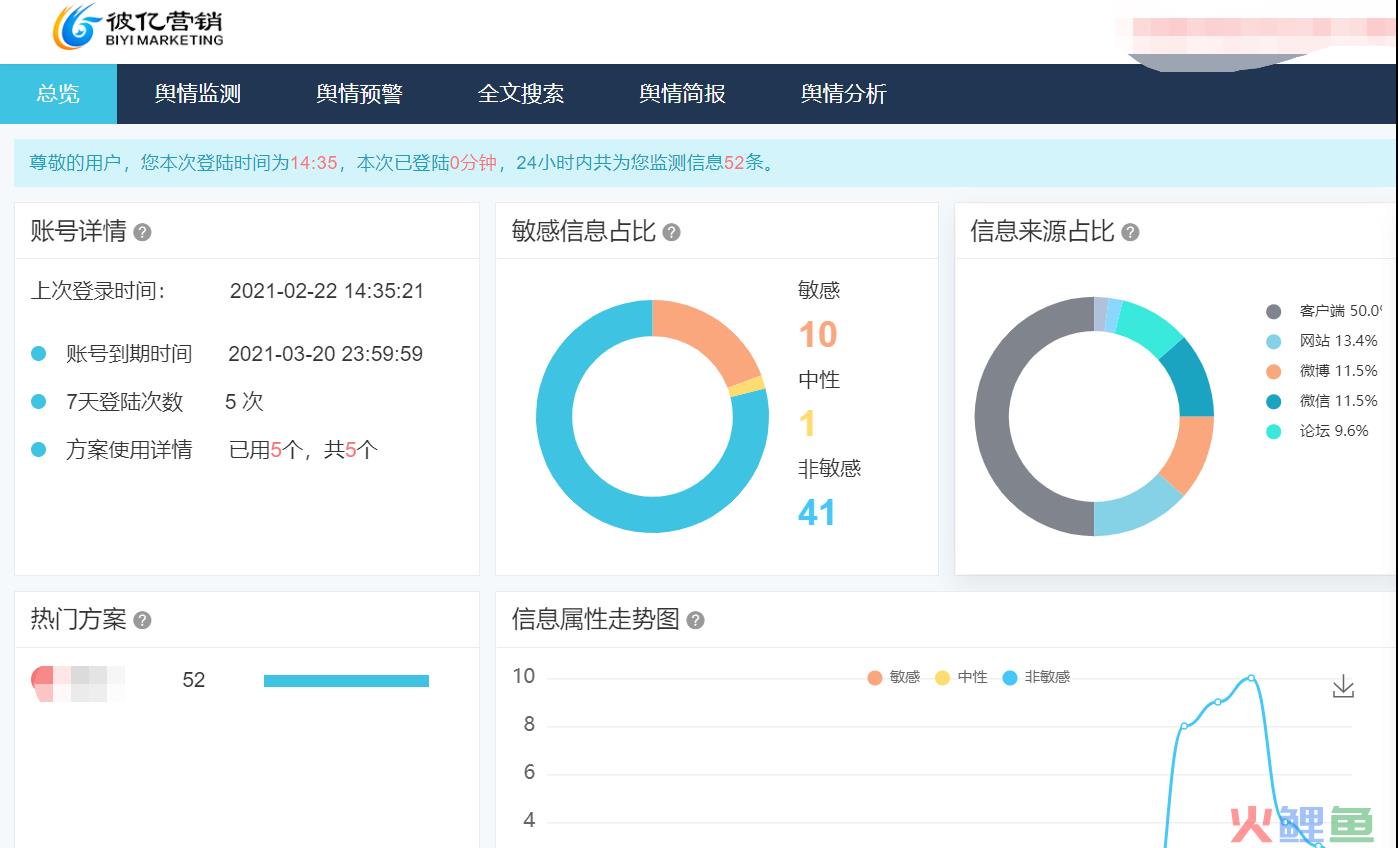The image size is (1398, 848).
Task: Click help icon next to 热门方案
Action: pyautogui.click(x=142, y=620)
